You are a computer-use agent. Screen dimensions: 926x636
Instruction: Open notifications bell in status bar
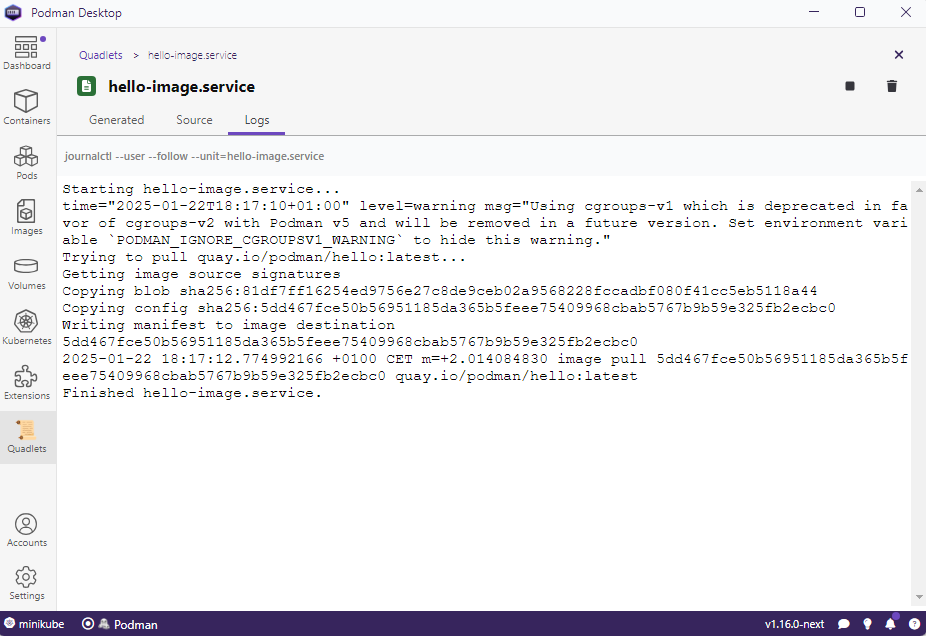[890, 624]
